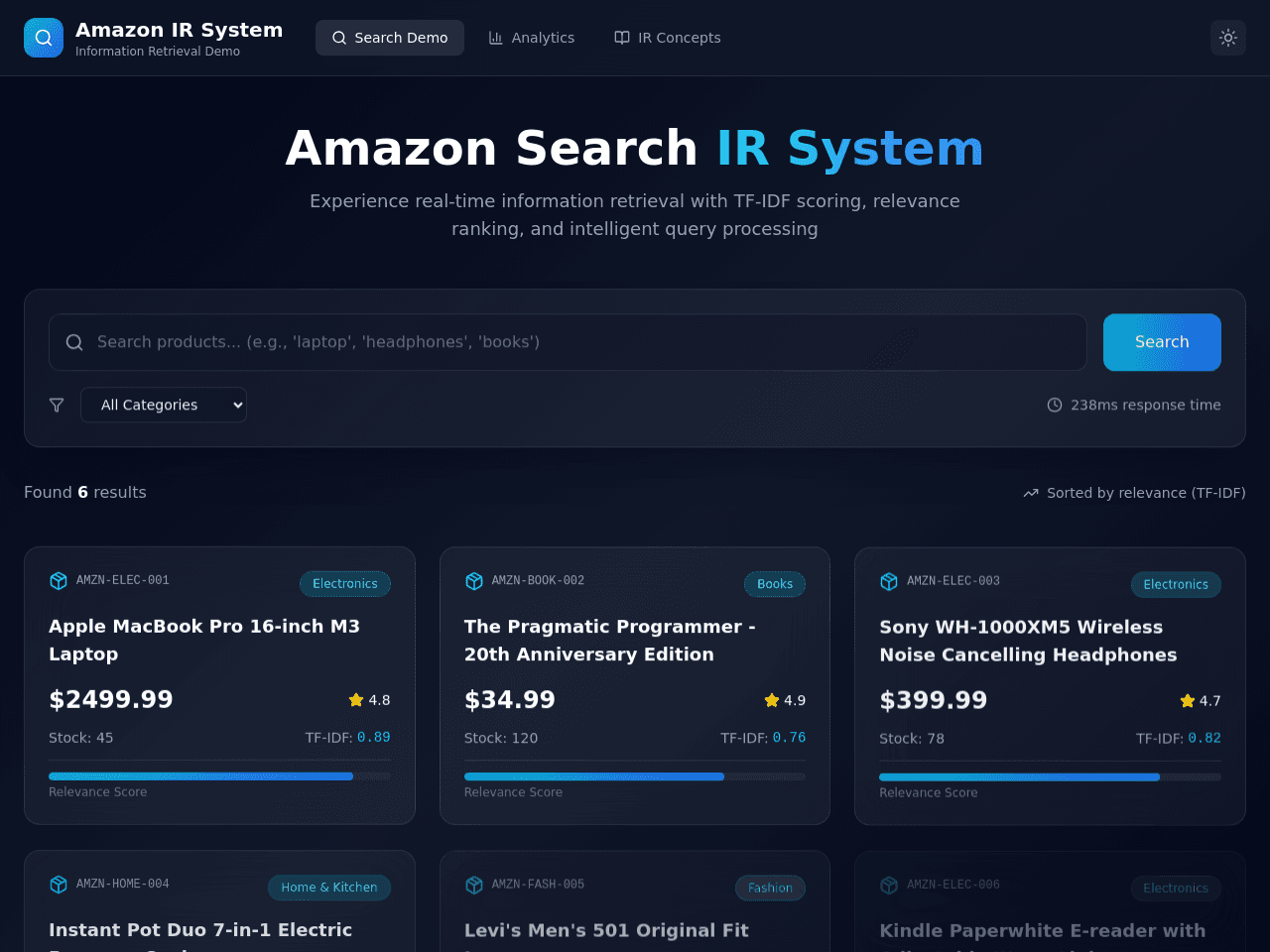Click the $34.99 price
This screenshot has width=1270, height=952.
pyautogui.click(x=510, y=700)
